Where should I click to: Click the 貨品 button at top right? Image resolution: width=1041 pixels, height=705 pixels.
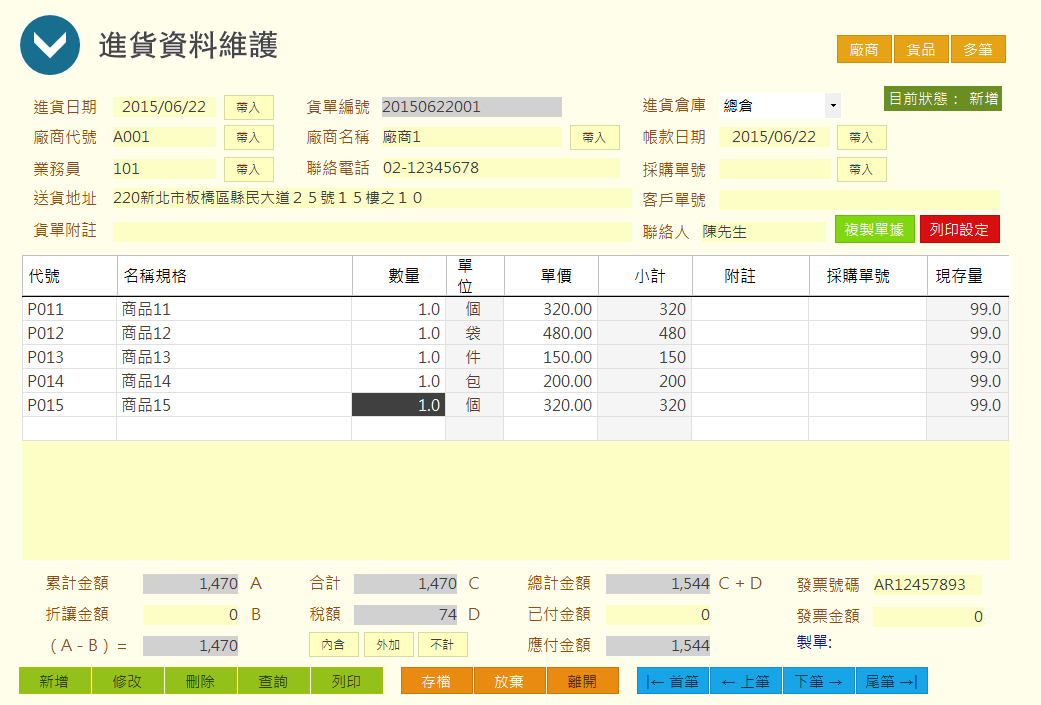tap(921, 49)
